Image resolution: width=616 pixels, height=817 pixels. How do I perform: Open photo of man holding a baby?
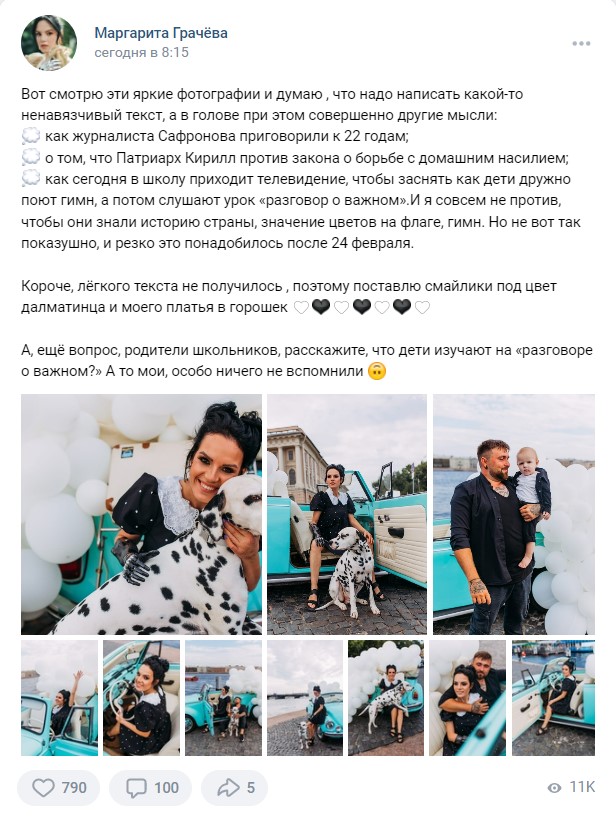pyautogui.click(x=514, y=514)
